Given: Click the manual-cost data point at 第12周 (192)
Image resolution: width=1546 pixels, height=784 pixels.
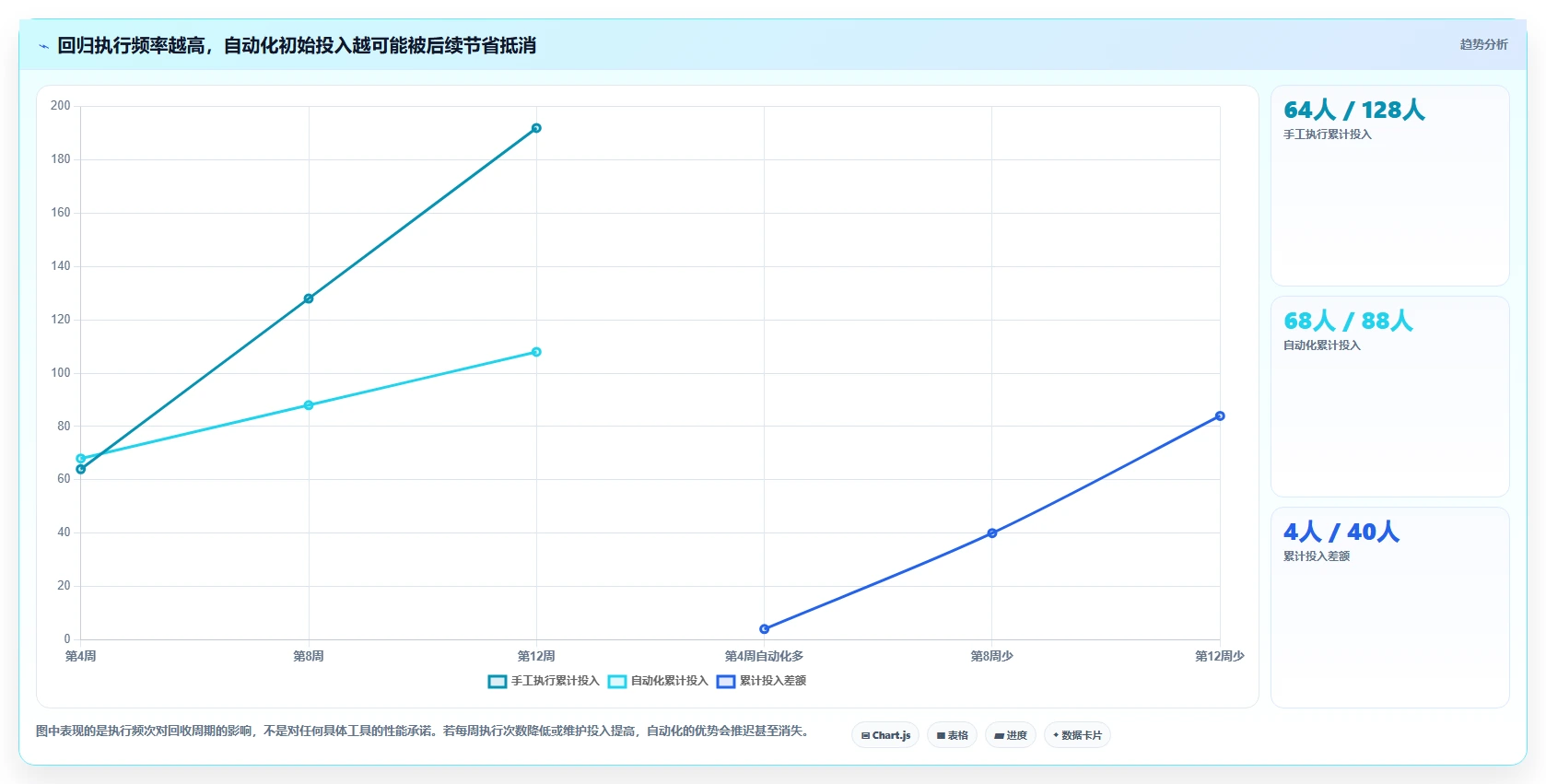Looking at the screenshot, I should (536, 128).
